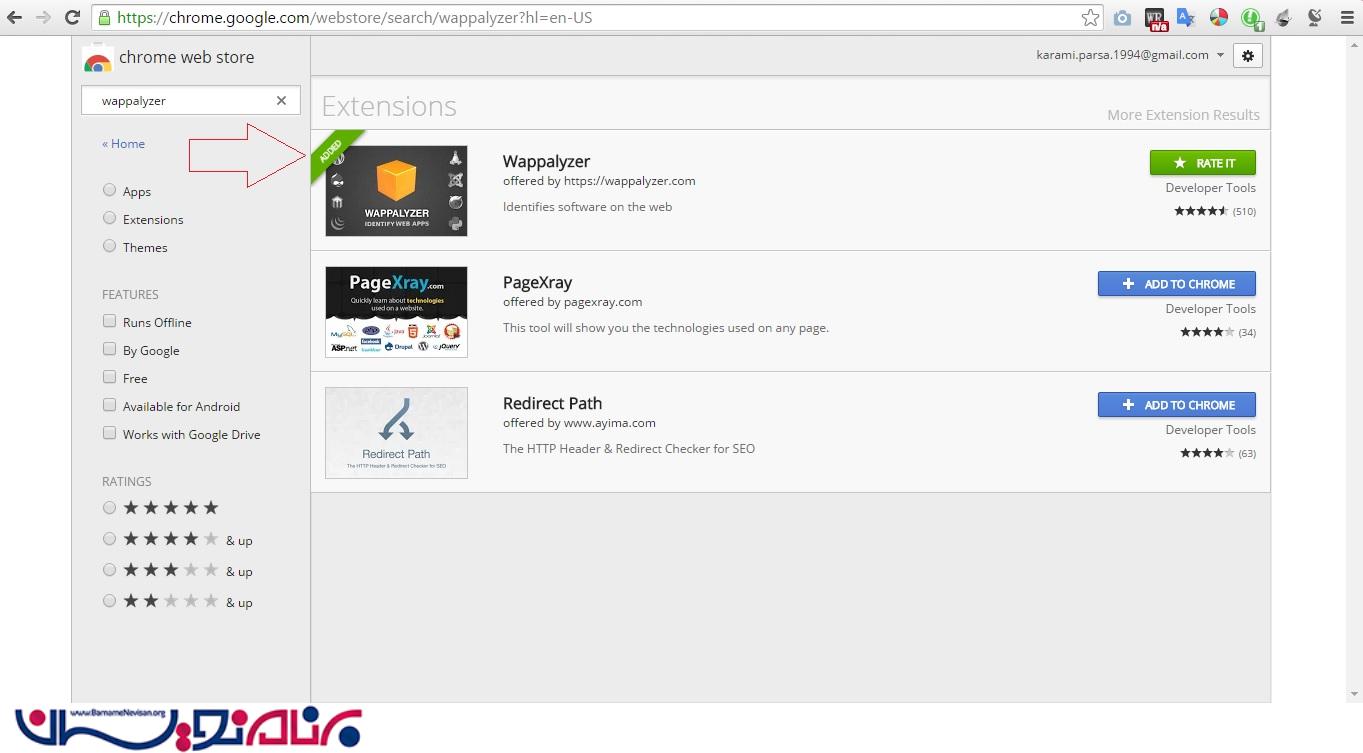Select the four stars & up rating
This screenshot has width=1363, height=753.
pyautogui.click(x=109, y=539)
